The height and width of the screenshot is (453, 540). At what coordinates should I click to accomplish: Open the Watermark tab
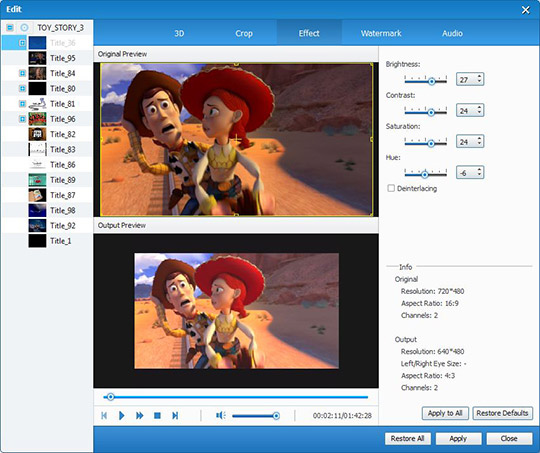coord(381,33)
